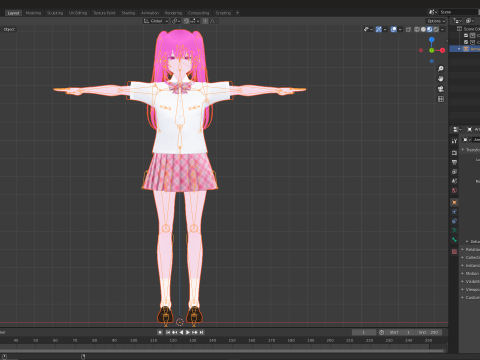
Task: Open the pivot point dropdown
Action: [176, 21]
